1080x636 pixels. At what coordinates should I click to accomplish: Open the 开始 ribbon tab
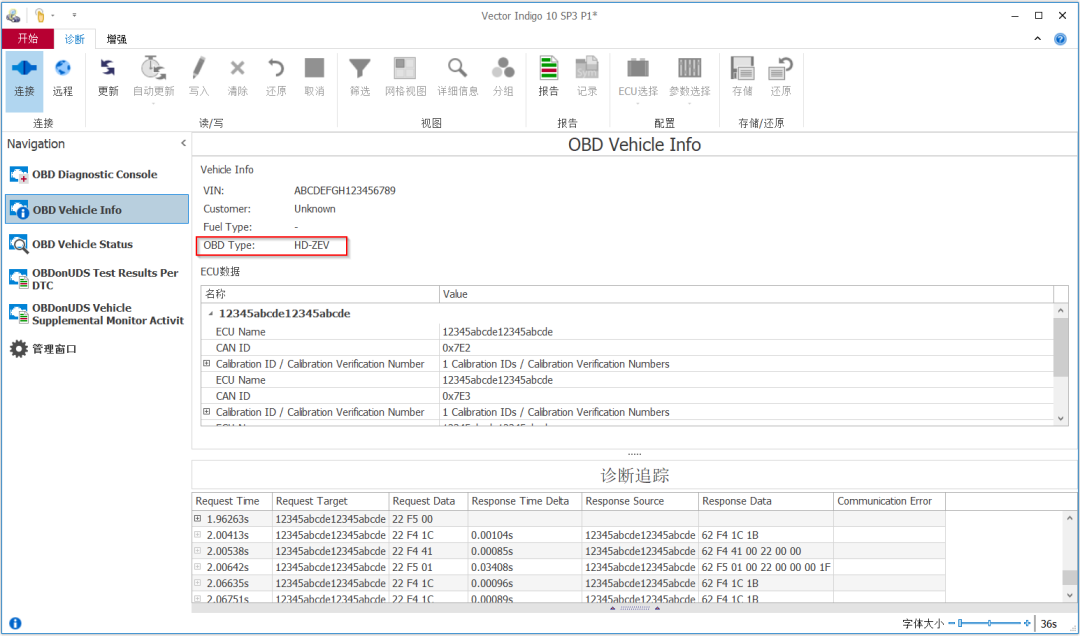(27, 39)
